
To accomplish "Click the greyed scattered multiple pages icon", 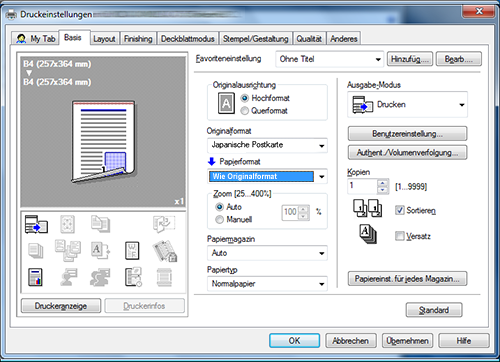I will coord(68,251).
